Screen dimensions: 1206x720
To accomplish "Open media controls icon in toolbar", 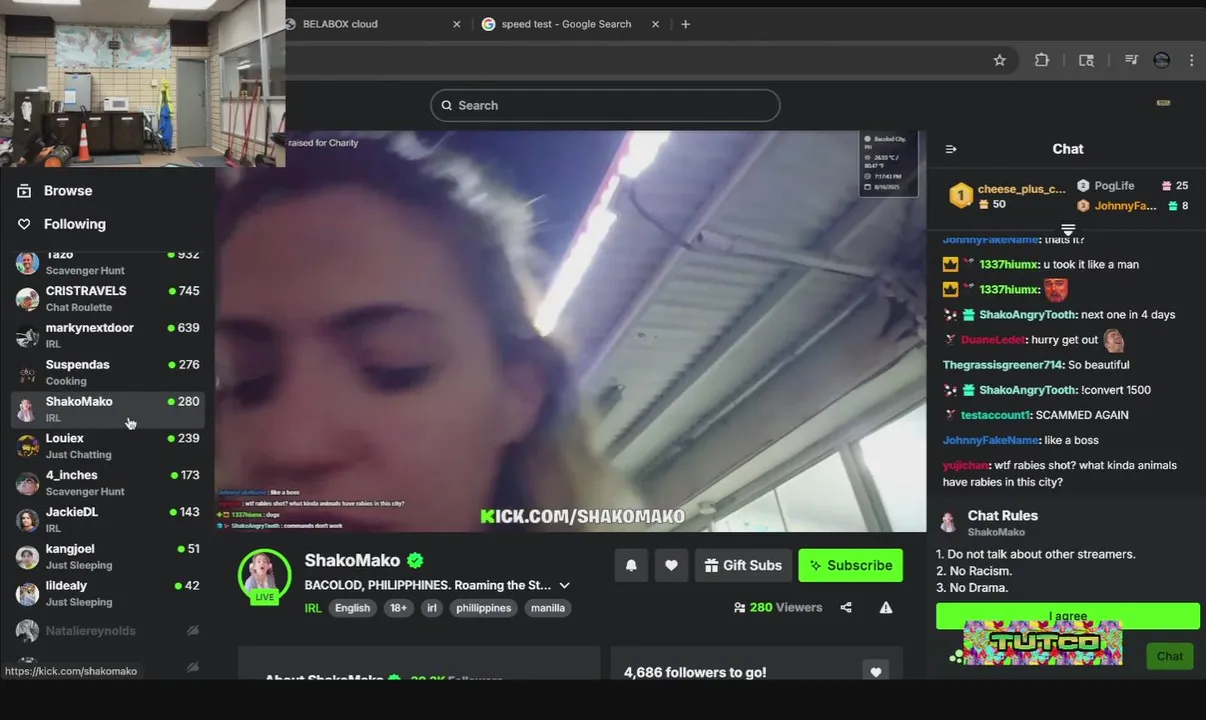I will [x=1131, y=60].
